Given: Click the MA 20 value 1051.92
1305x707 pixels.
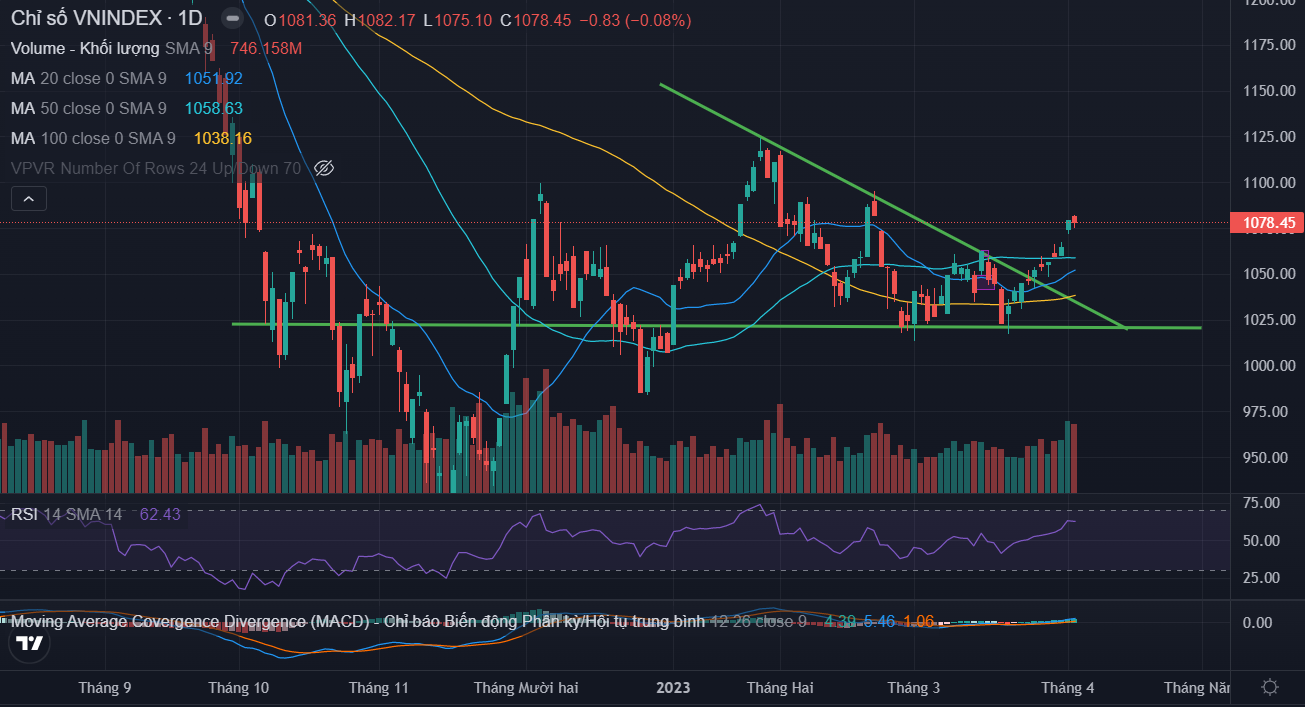Looking at the screenshot, I should [x=214, y=78].
